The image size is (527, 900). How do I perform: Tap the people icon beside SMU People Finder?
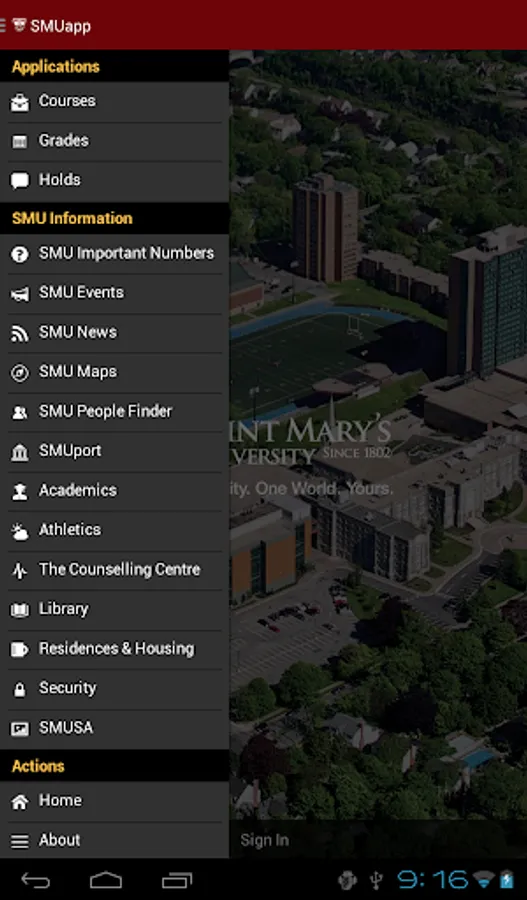[20, 413]
